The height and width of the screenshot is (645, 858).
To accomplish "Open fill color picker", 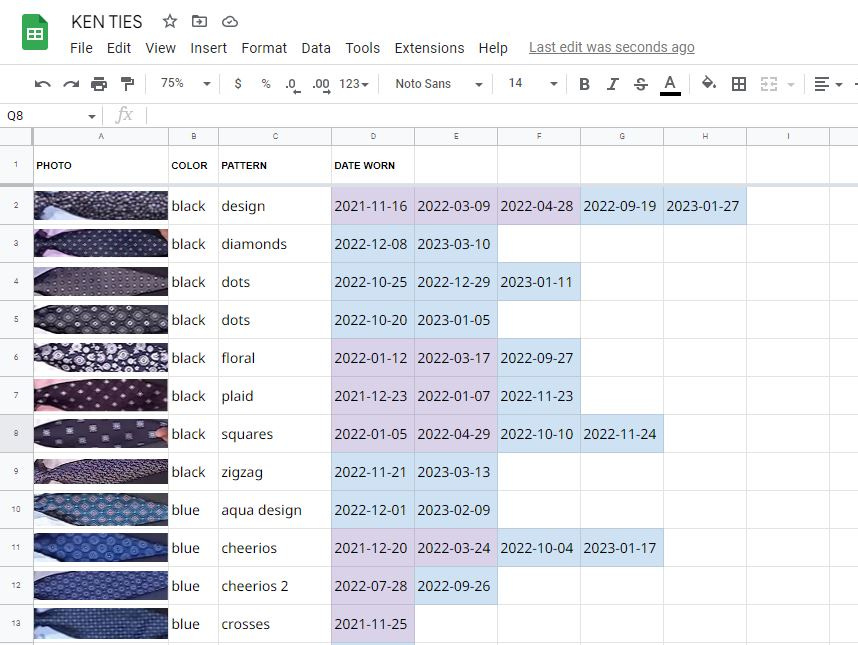I will (709, 83).
